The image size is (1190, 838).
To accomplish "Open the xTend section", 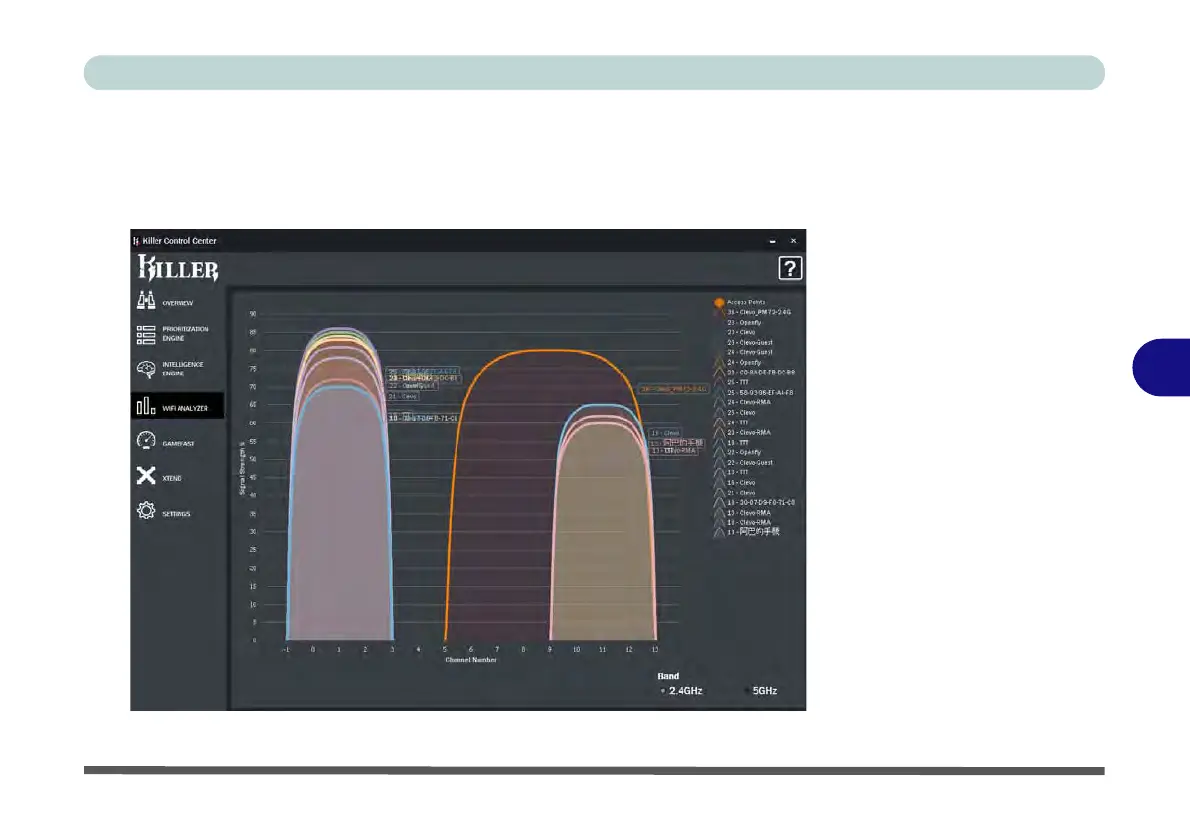I will click(x=159, y=477).
